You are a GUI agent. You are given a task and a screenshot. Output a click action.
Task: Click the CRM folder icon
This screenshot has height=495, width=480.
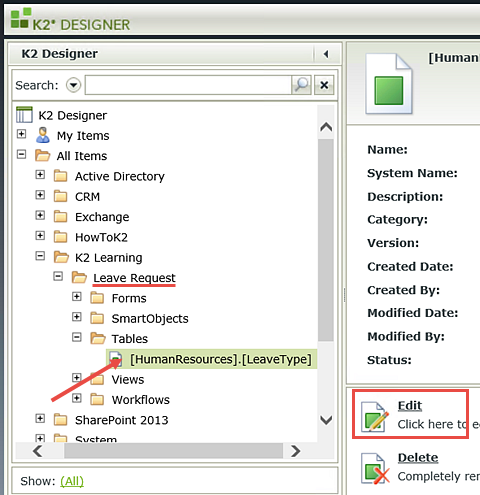pos(60,196)
